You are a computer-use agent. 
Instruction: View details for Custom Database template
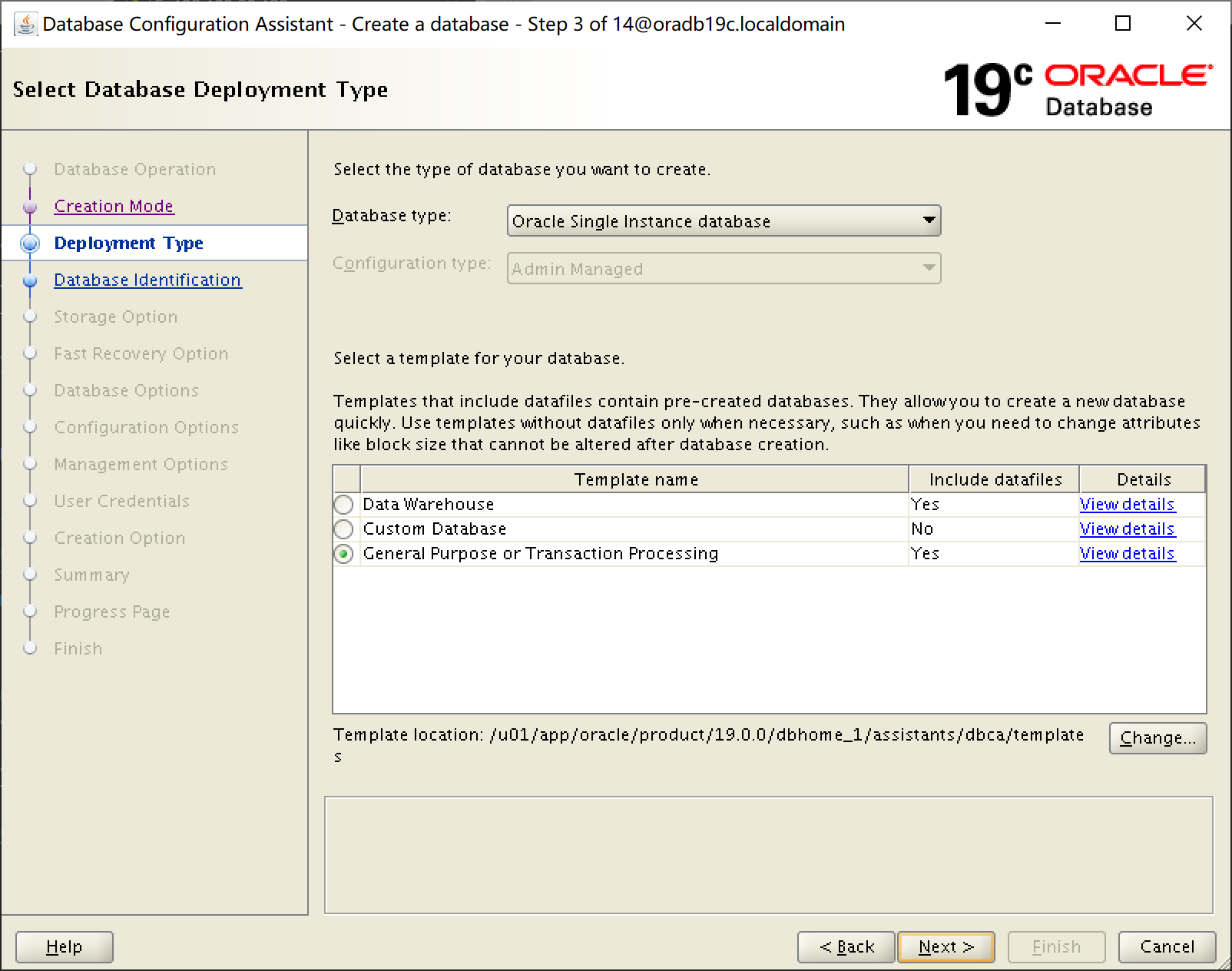pos(1127,529)
